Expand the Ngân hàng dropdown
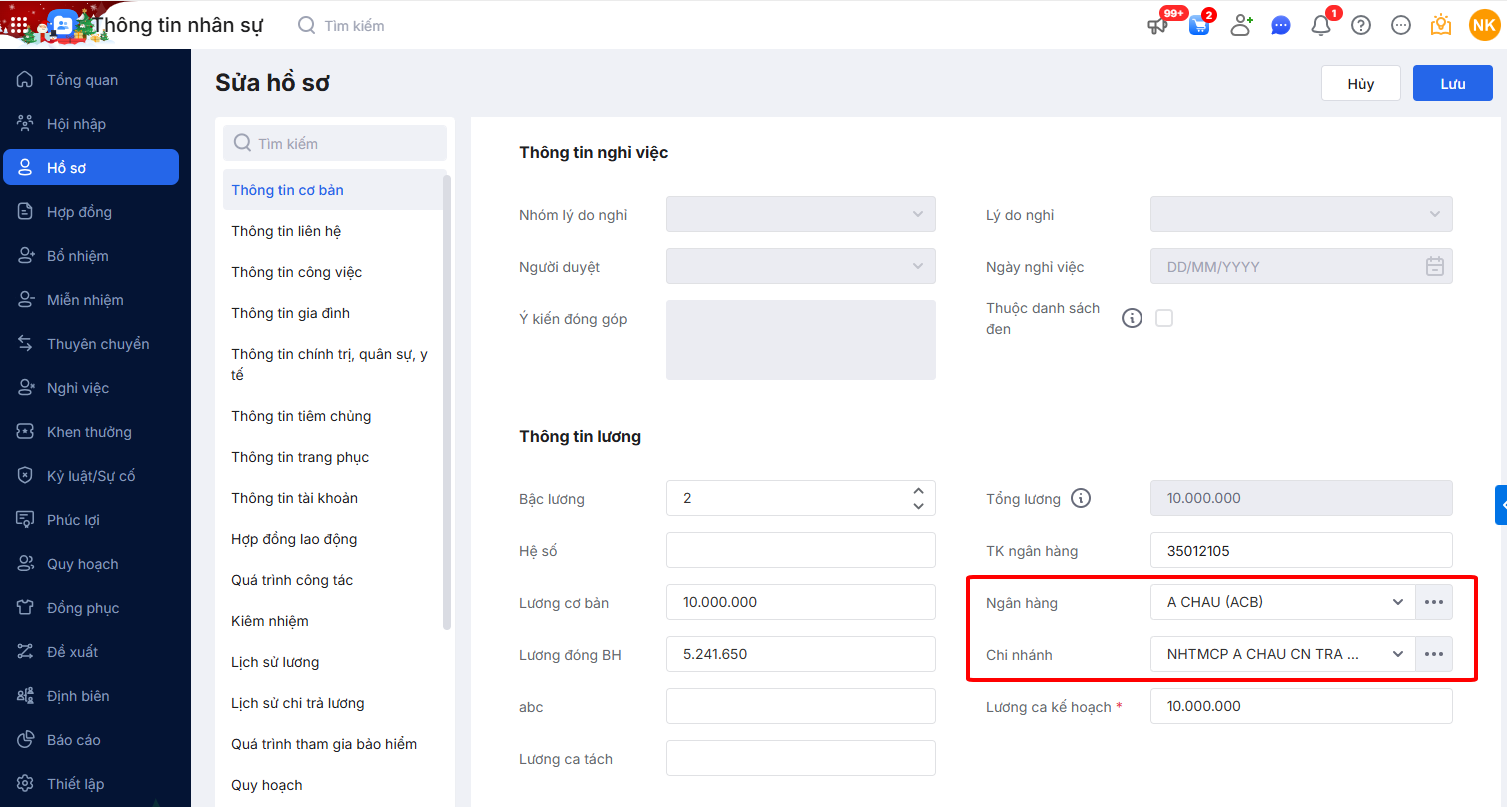Screen dimensions: 1507x807 [1397, 602]
